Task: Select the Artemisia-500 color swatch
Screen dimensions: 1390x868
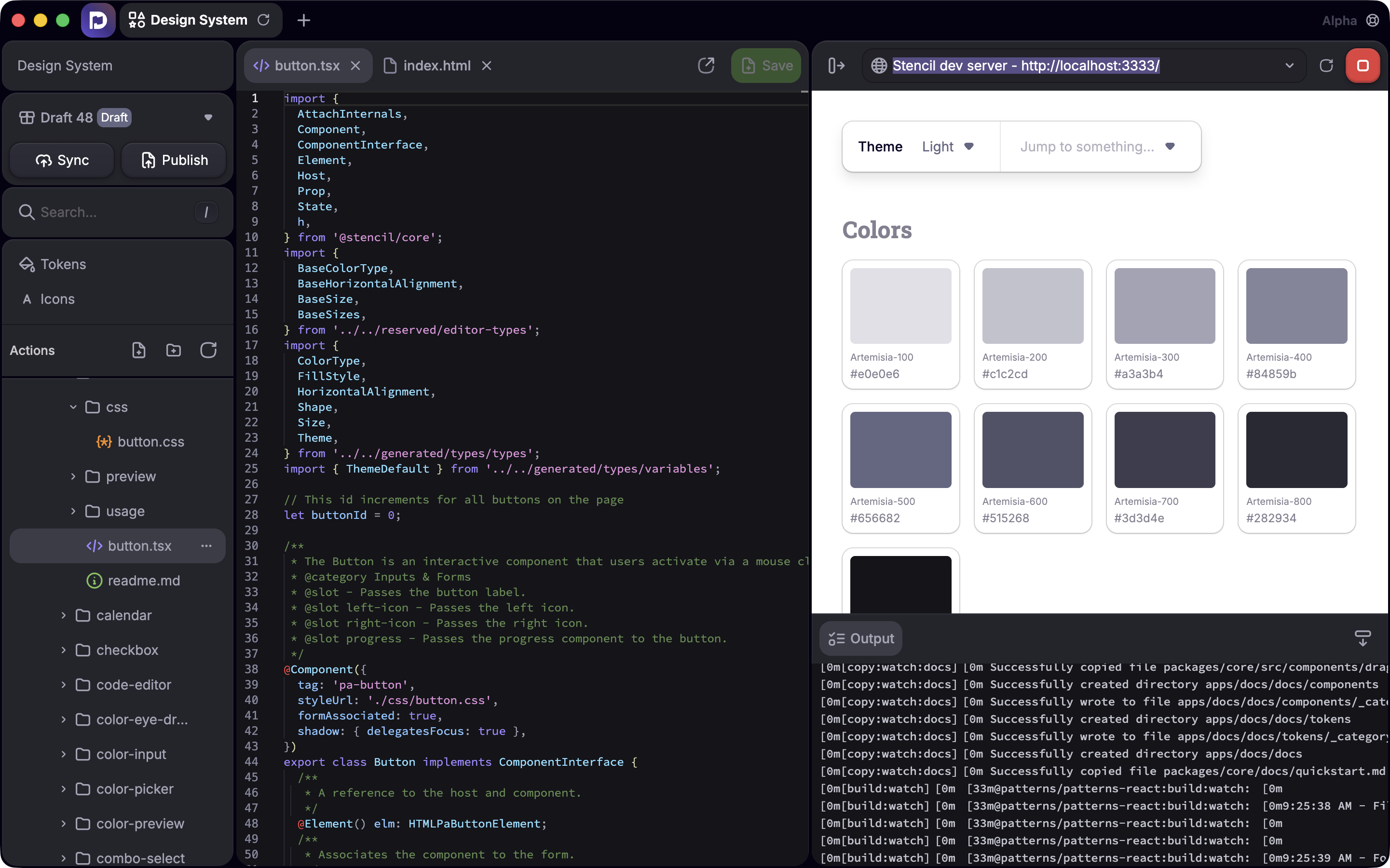Action: 899,449
